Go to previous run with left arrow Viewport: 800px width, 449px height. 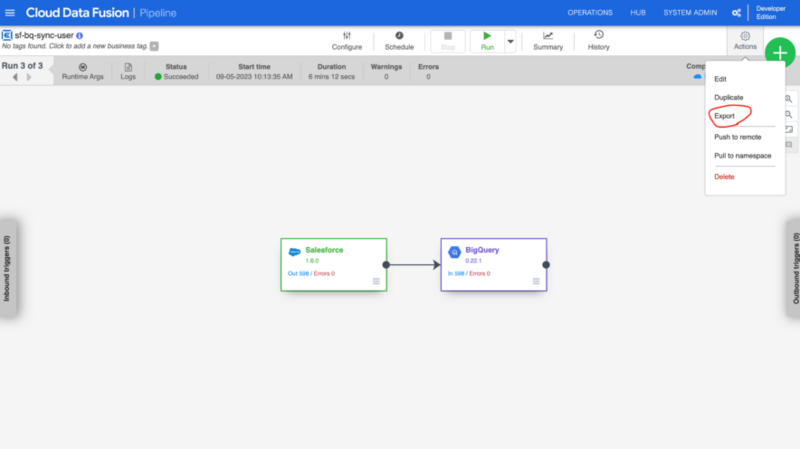[x=15, y=77]
